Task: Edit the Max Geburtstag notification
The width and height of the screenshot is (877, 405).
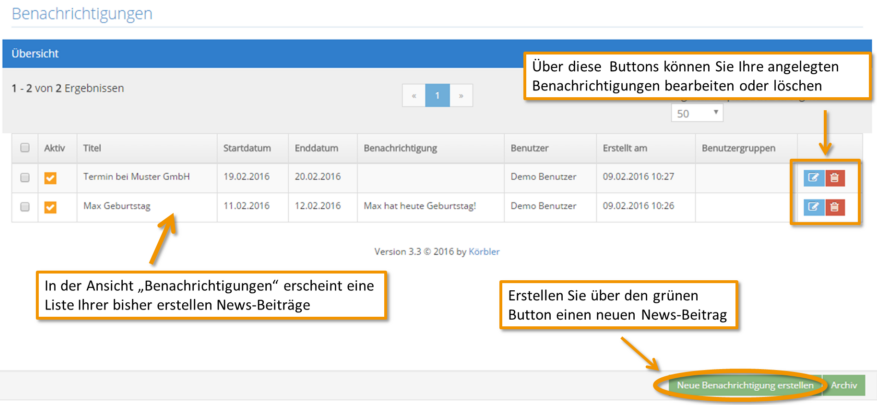Action: [814, 207]
